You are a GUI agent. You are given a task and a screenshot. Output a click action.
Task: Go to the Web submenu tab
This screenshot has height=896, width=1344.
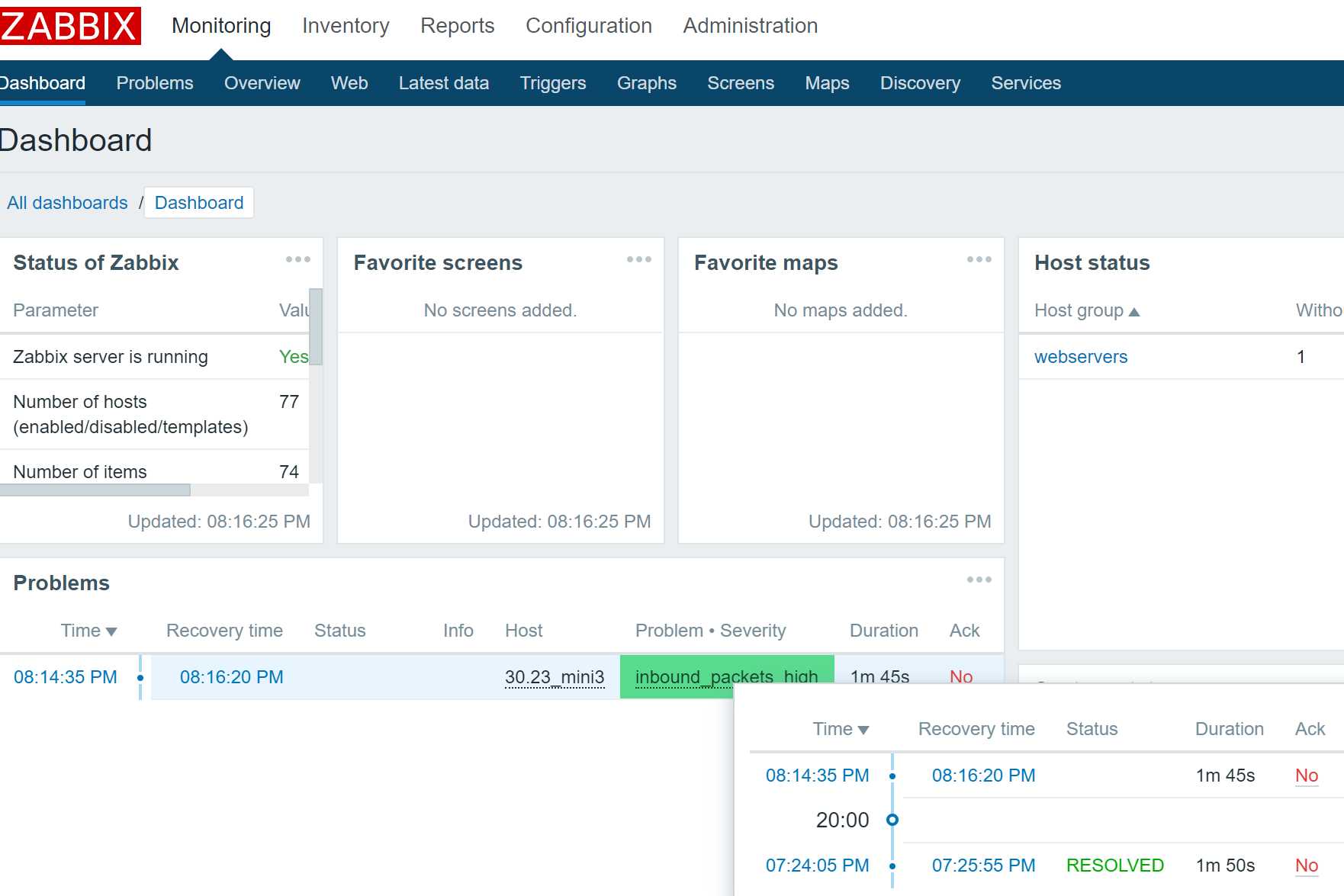(349, 83)
